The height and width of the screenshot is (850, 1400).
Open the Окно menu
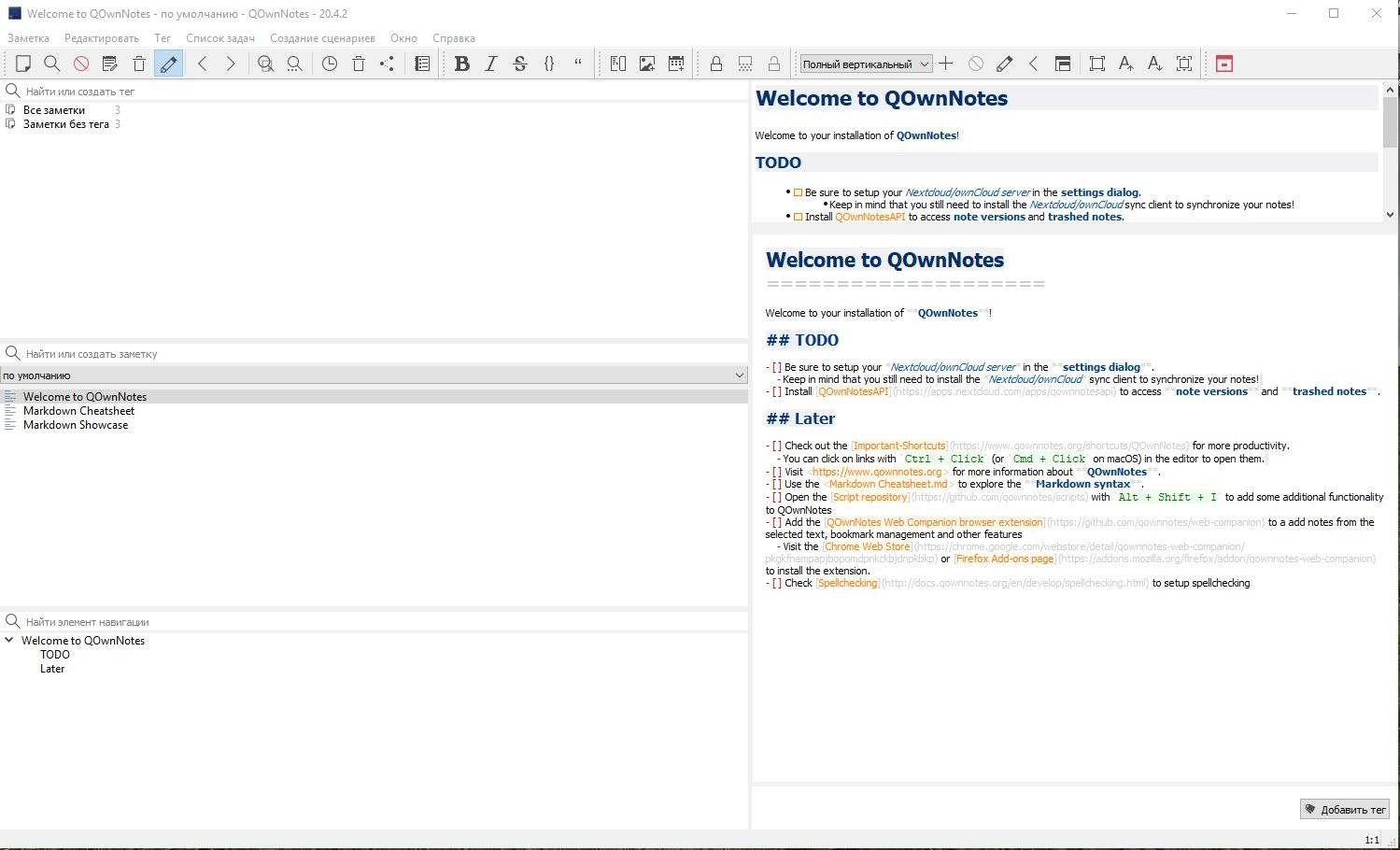coord(403,38)
